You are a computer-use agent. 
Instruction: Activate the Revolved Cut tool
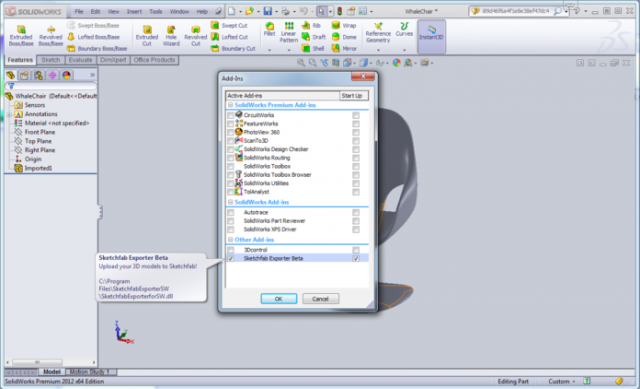[x=196, y=36]
